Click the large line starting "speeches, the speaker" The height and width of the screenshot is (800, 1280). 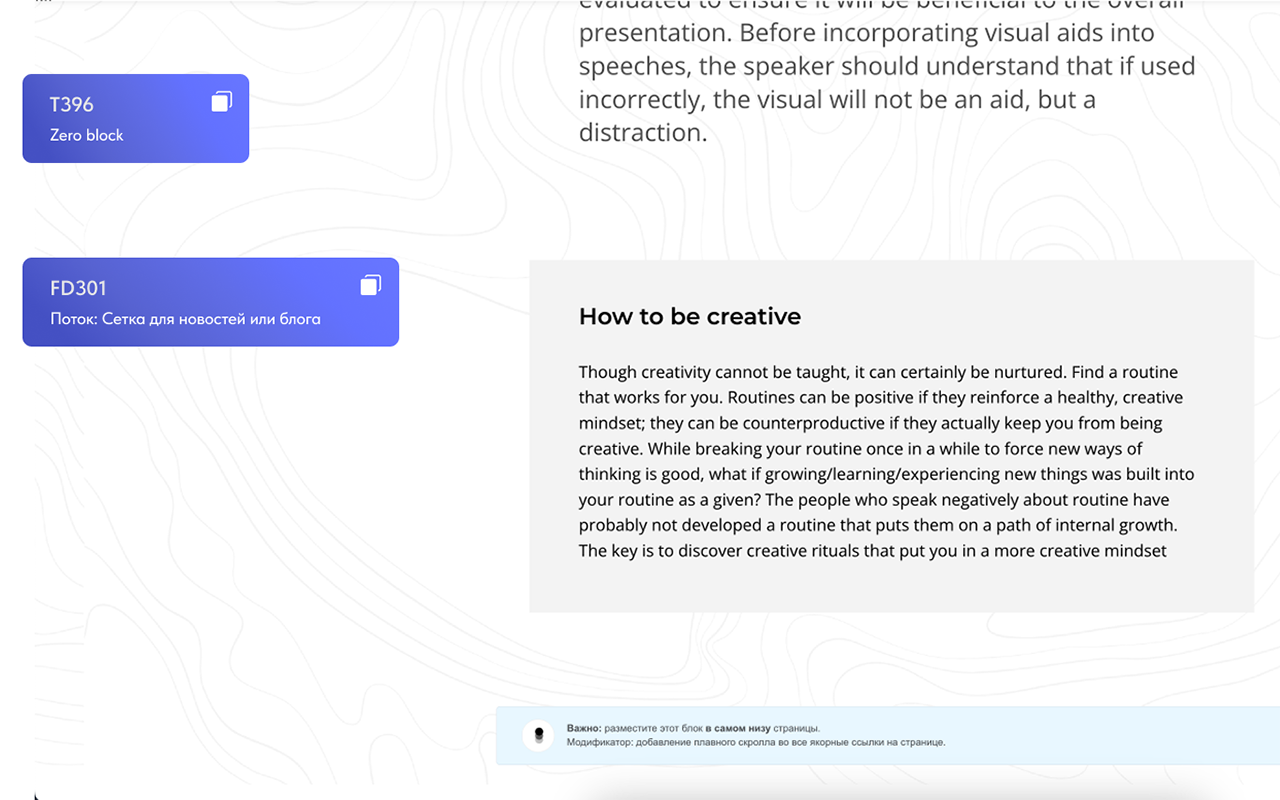[x=887, y=66]
